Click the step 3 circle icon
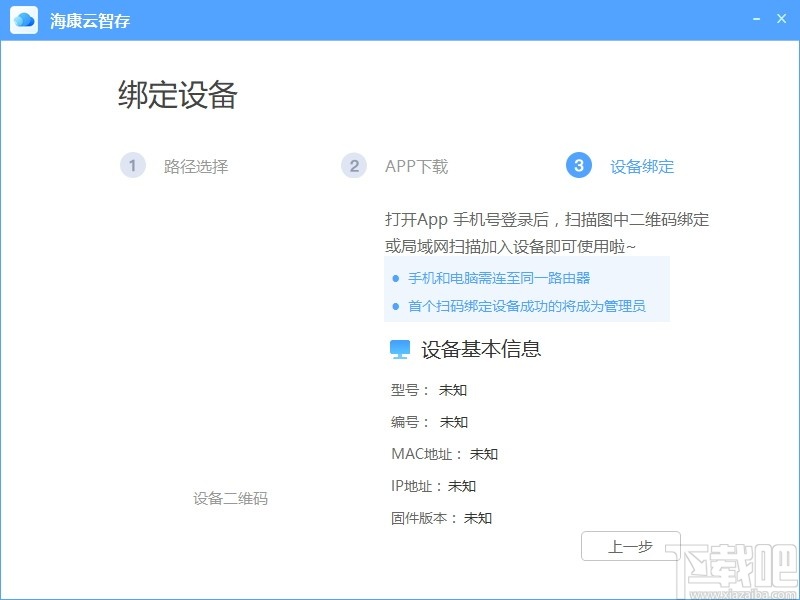The width and height of the screenshot is (800, 600). (x=578, y=166)
